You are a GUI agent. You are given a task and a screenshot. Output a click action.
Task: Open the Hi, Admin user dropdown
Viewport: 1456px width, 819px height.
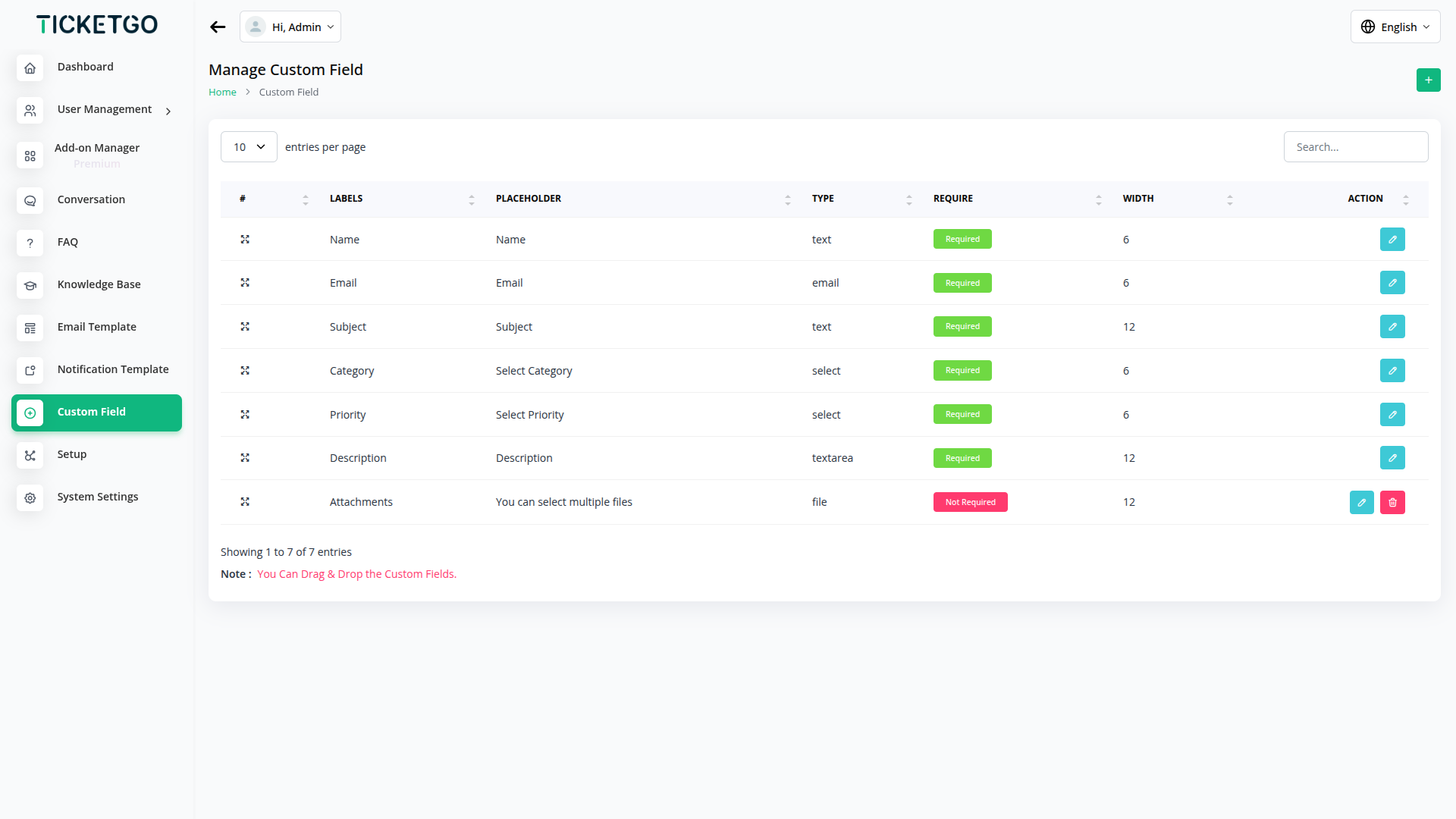coord(290,27)
